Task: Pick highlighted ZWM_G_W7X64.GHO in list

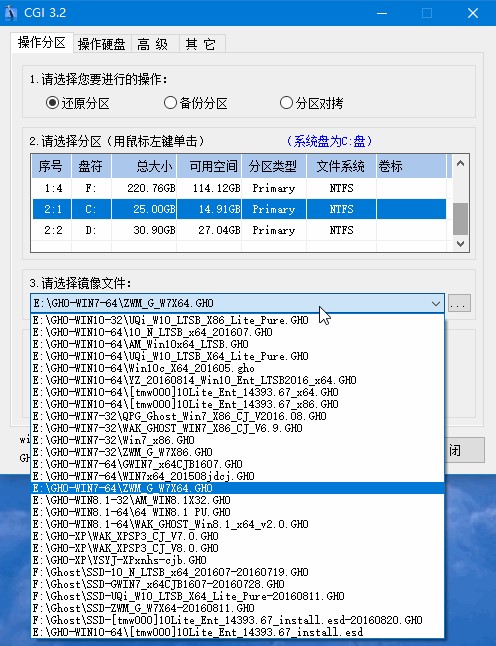Action: [x=238, y=488]
